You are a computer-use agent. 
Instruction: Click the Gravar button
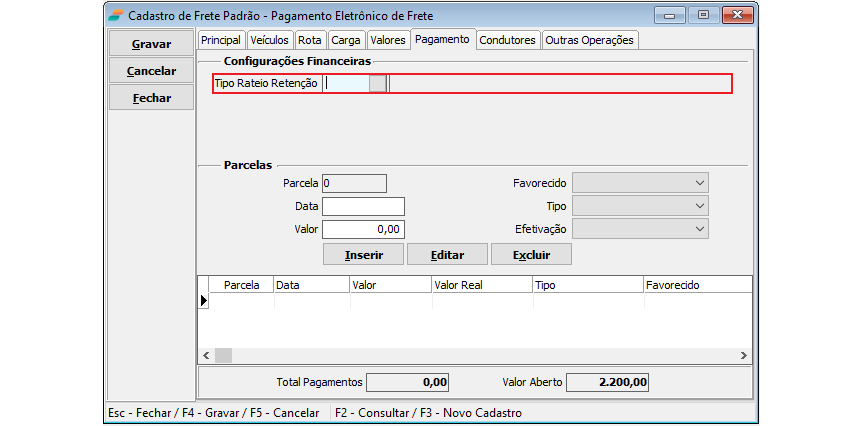(151, 44)
